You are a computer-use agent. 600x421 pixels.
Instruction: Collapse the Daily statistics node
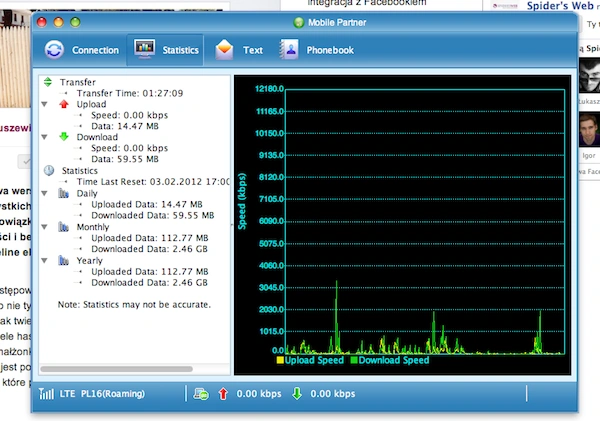(45, 194)
